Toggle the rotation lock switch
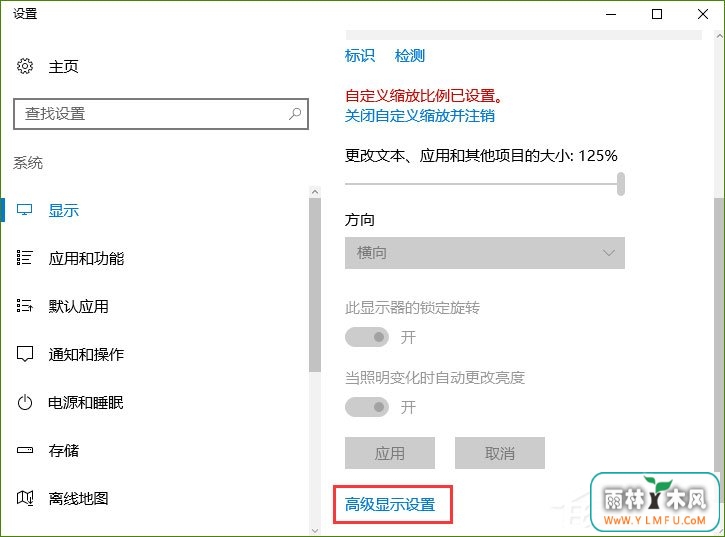 (367, 337)
